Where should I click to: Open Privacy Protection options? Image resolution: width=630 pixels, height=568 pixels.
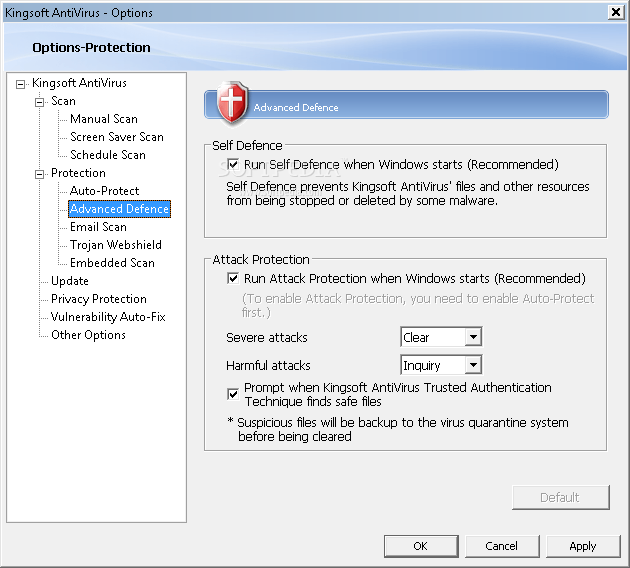click(x=99, y=299)
